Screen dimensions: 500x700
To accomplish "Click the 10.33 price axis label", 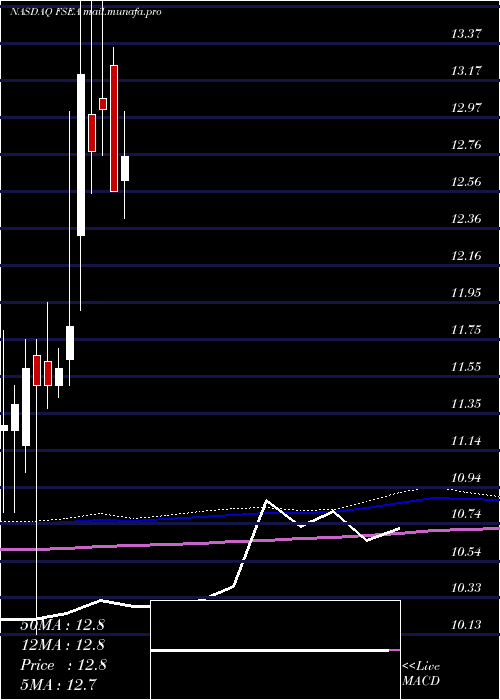I will pyautogui.click(x=466, y=588).
